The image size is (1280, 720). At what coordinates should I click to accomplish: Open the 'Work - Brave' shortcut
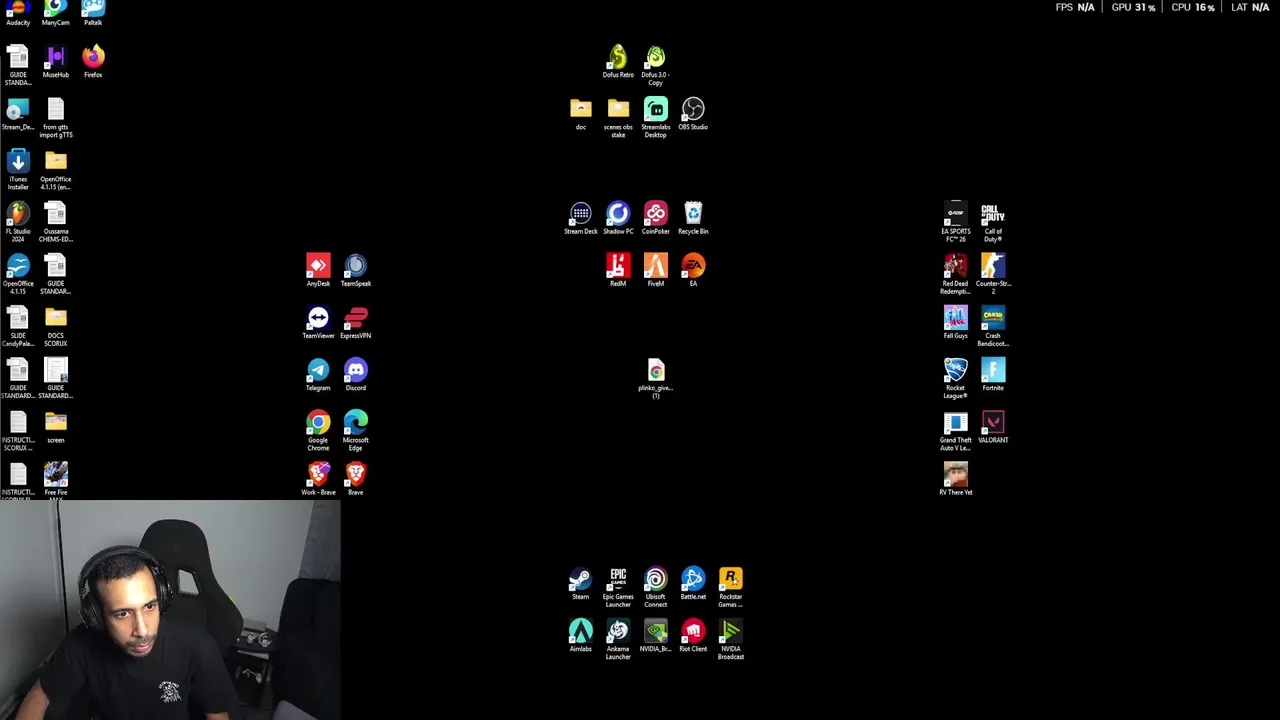(318, 479)
